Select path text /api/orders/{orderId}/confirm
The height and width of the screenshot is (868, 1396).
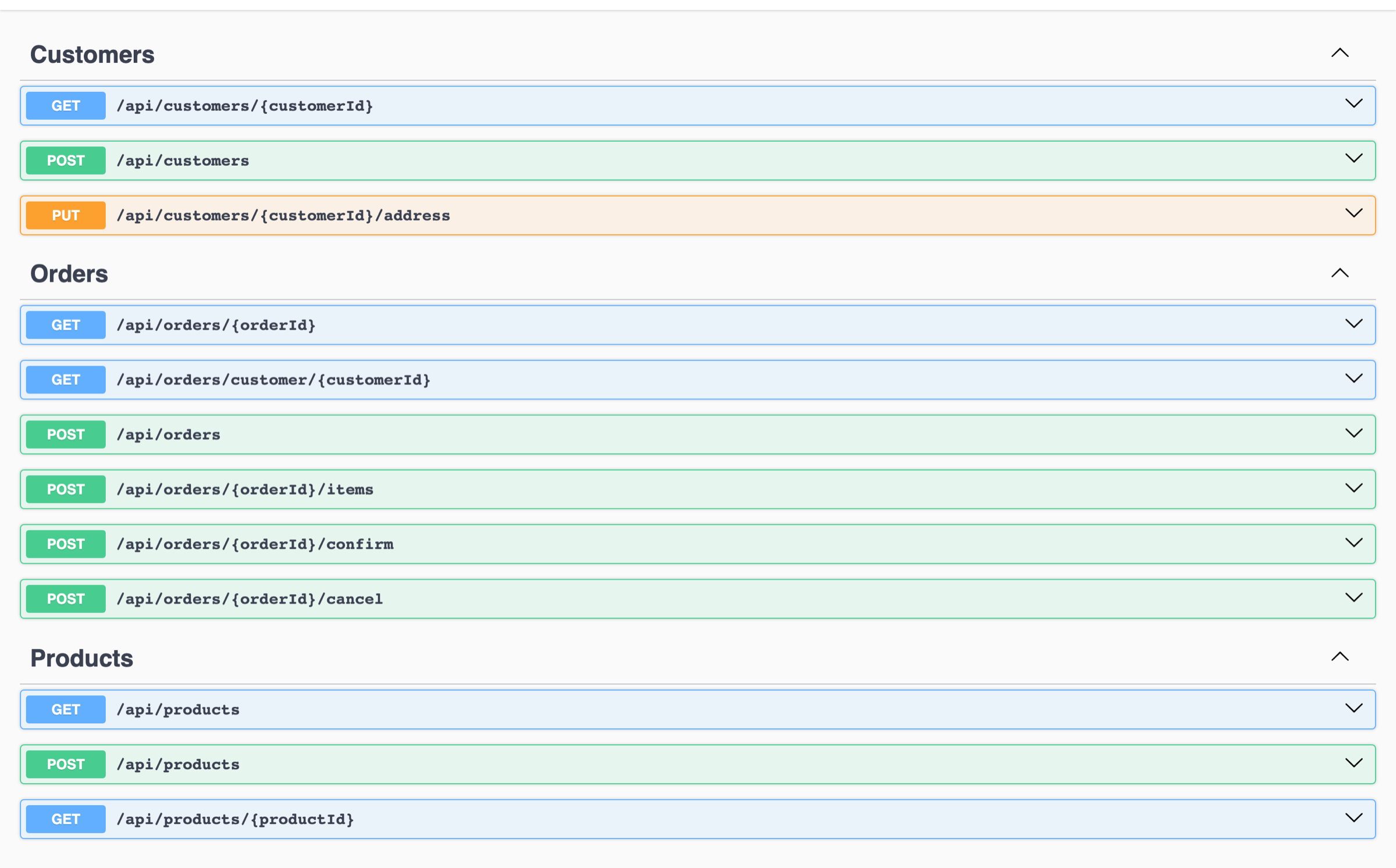pos(255,544)
